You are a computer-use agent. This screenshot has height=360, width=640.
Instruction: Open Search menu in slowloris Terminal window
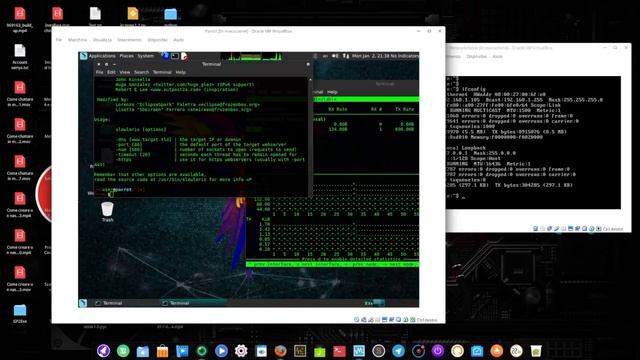(142, 72)
